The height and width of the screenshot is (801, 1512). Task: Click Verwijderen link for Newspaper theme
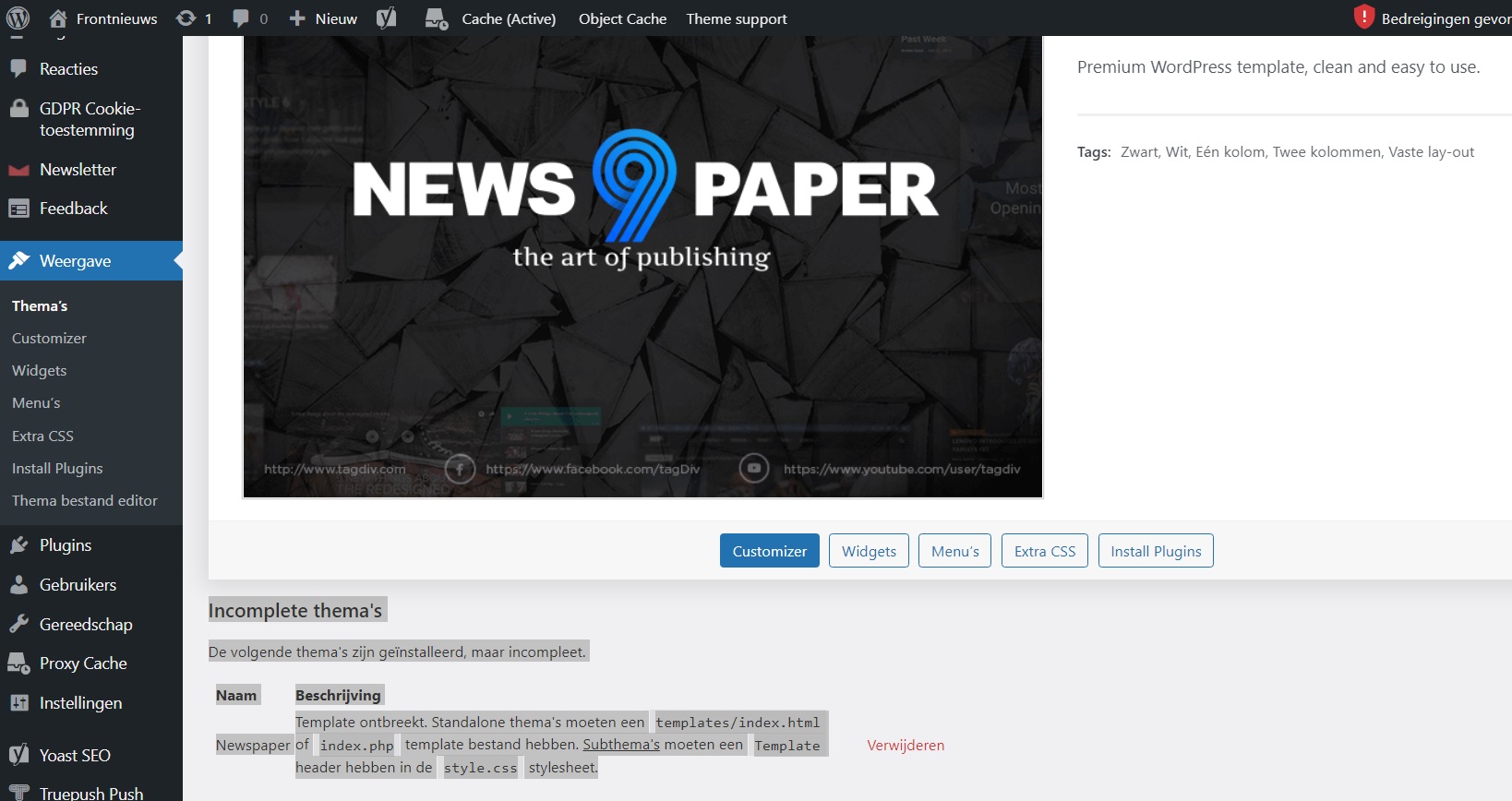click(906, 746)
